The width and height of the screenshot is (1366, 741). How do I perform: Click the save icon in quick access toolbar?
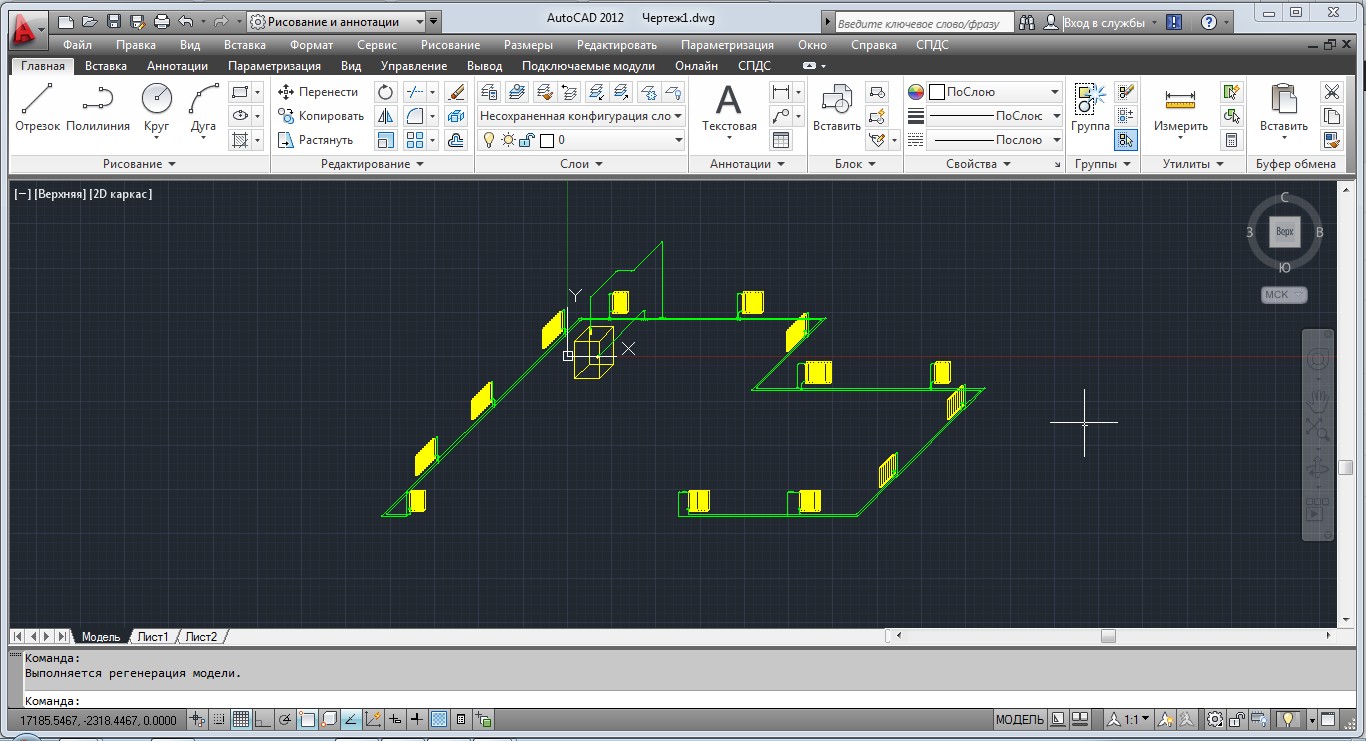[113, 21]
